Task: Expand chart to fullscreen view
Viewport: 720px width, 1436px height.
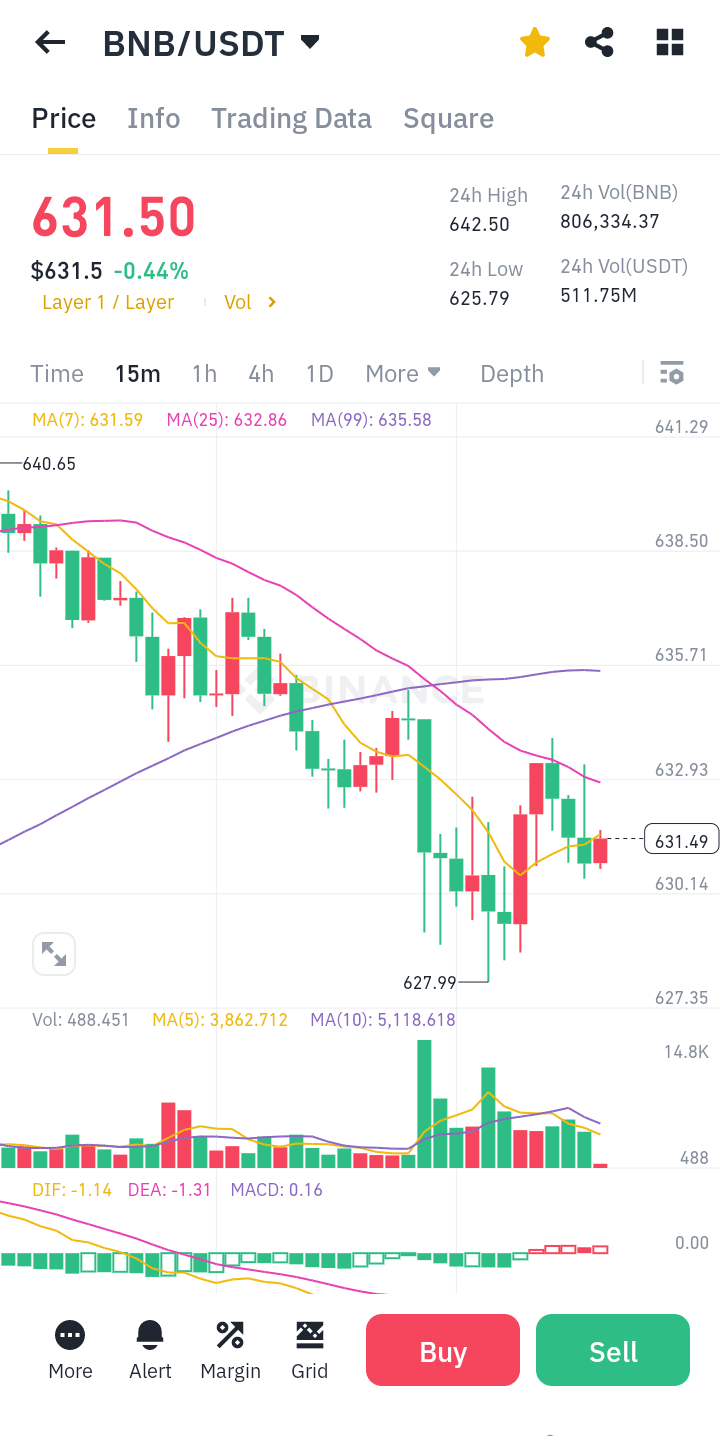Action: [54, 953]
